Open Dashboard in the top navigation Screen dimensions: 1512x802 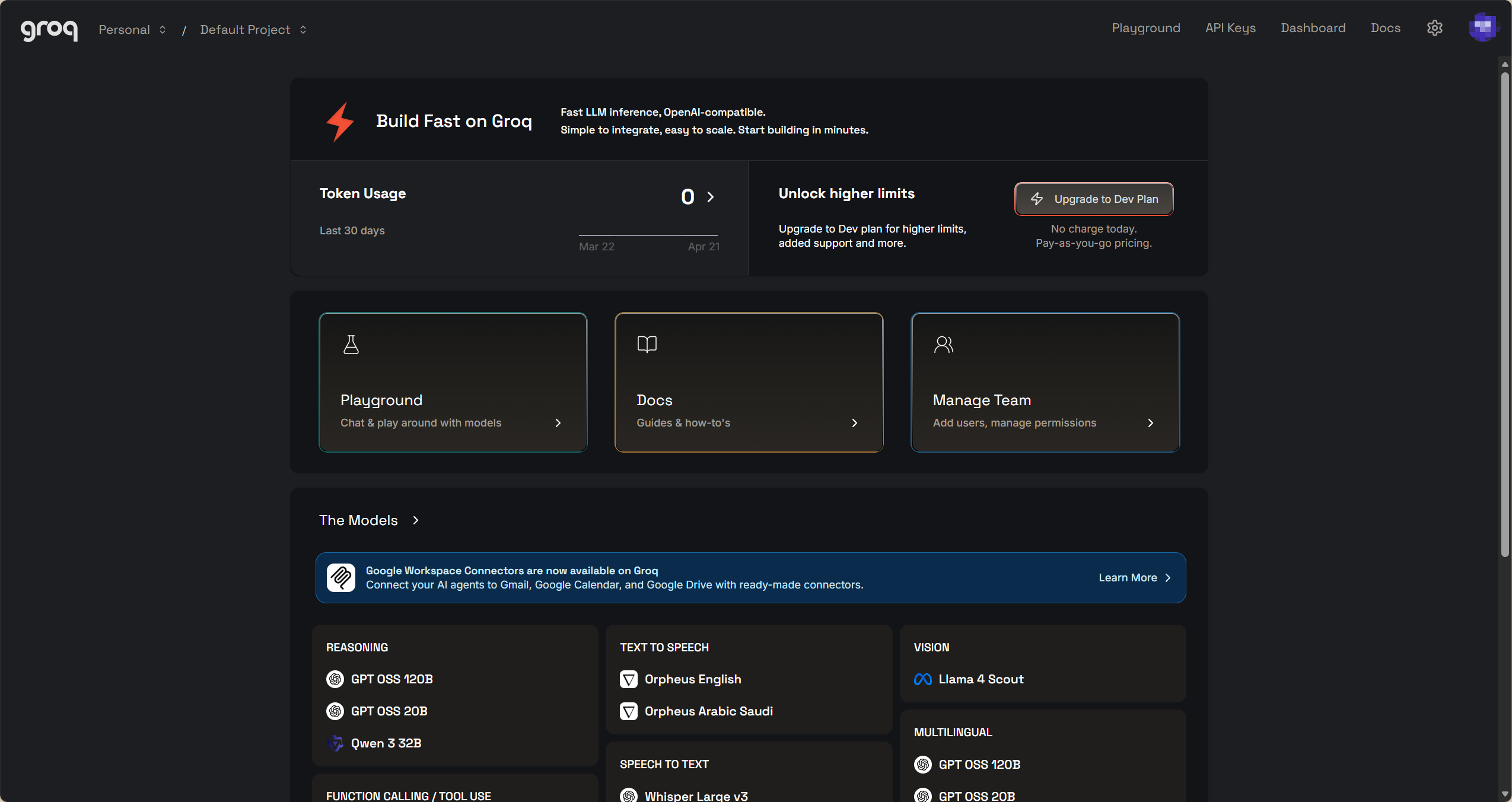coord(1313,28)
